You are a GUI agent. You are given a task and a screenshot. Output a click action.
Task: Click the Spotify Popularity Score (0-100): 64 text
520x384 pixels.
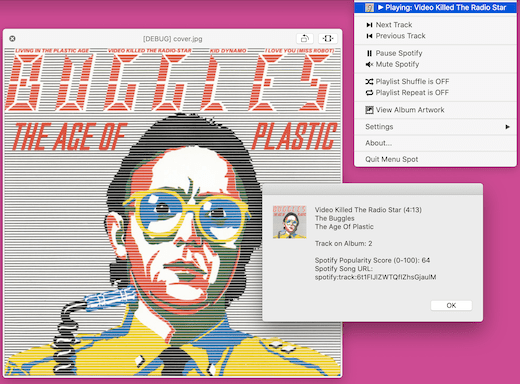(372, 260)
